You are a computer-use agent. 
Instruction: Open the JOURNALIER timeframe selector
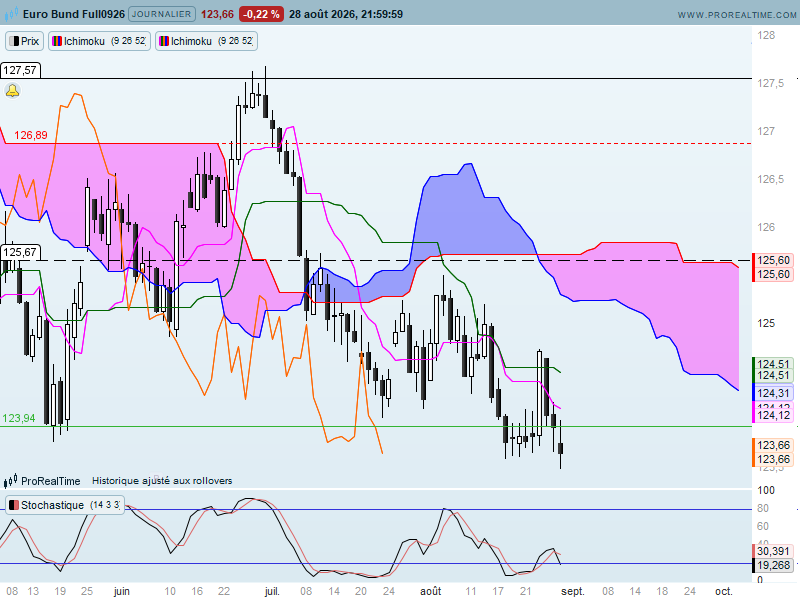[161, 14]
